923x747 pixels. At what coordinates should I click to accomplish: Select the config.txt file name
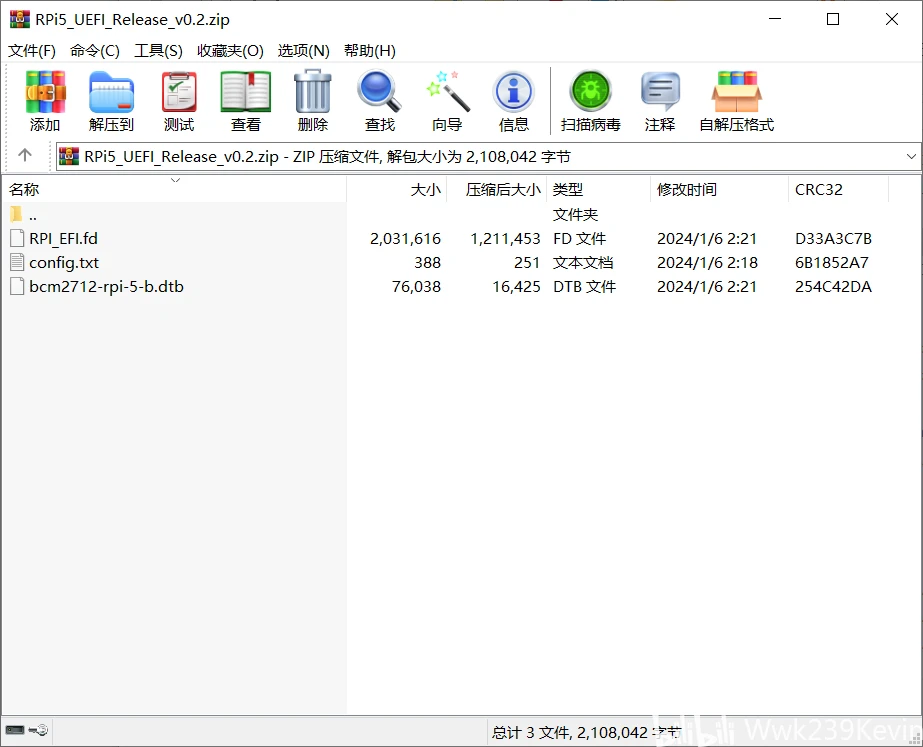pyautogui.click(x=64, y=263)
